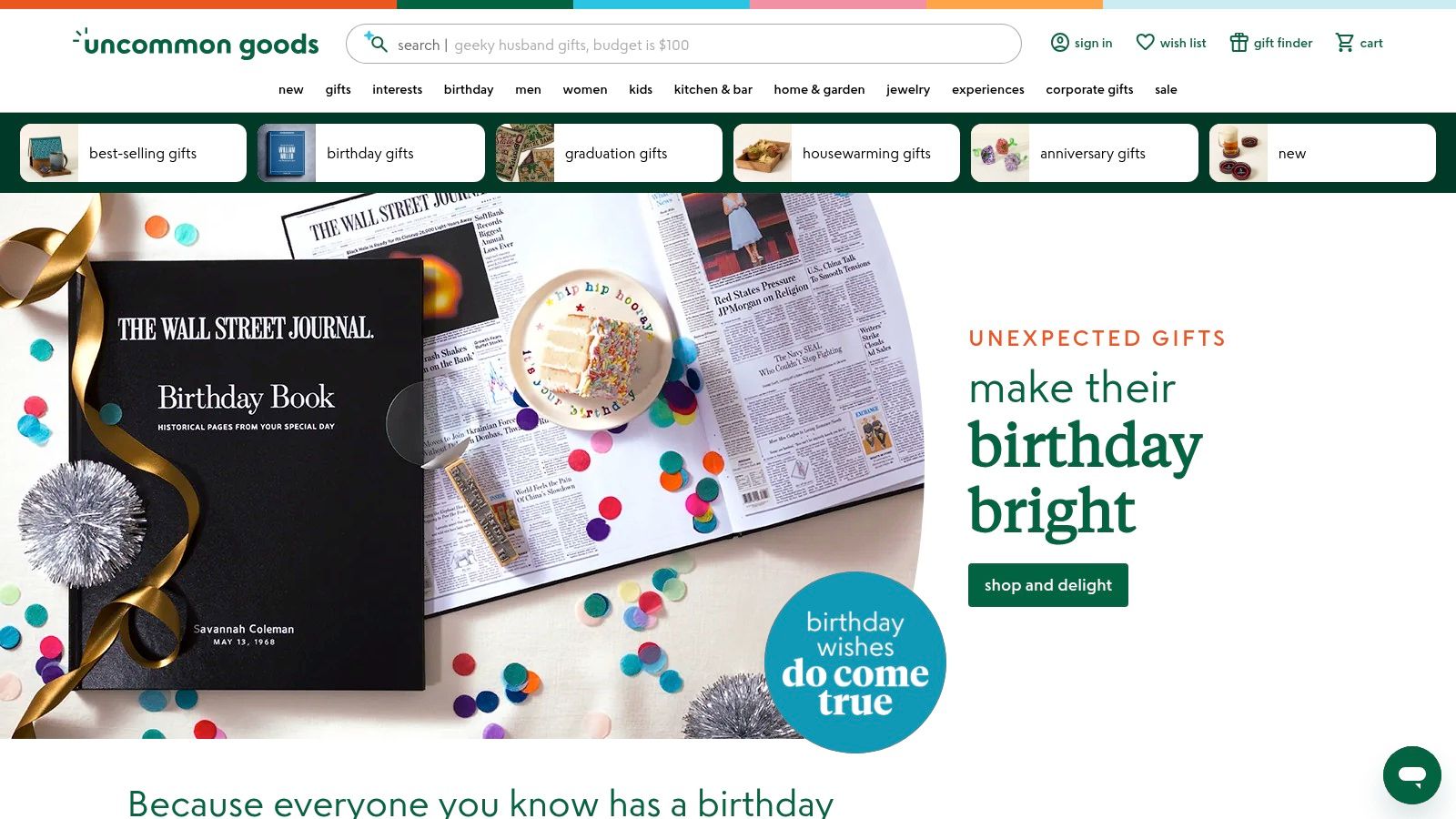
Task: Go home via uncommon goods logo
Action: 196,43
